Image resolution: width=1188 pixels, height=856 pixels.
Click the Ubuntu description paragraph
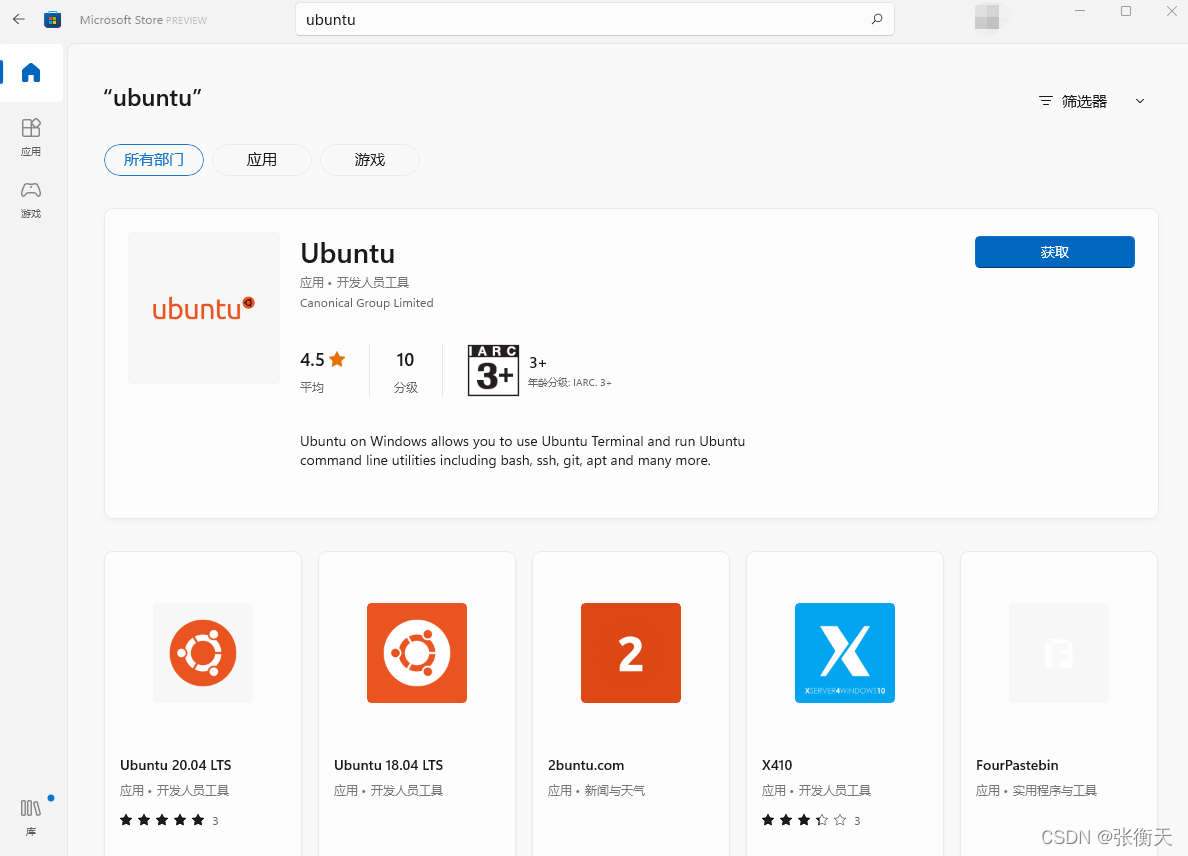(x=523, y=451)
